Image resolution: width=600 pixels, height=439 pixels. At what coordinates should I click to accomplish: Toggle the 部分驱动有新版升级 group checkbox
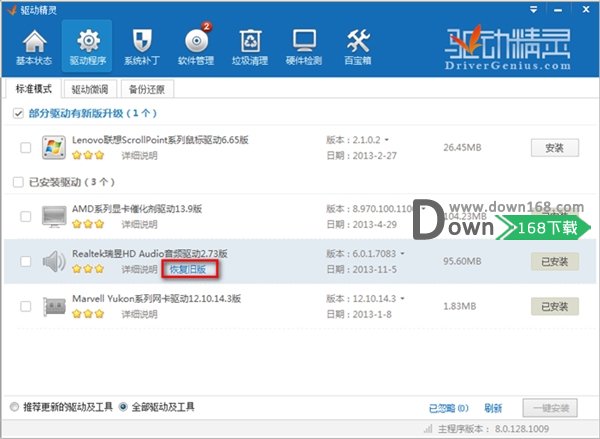pos(18,113)
